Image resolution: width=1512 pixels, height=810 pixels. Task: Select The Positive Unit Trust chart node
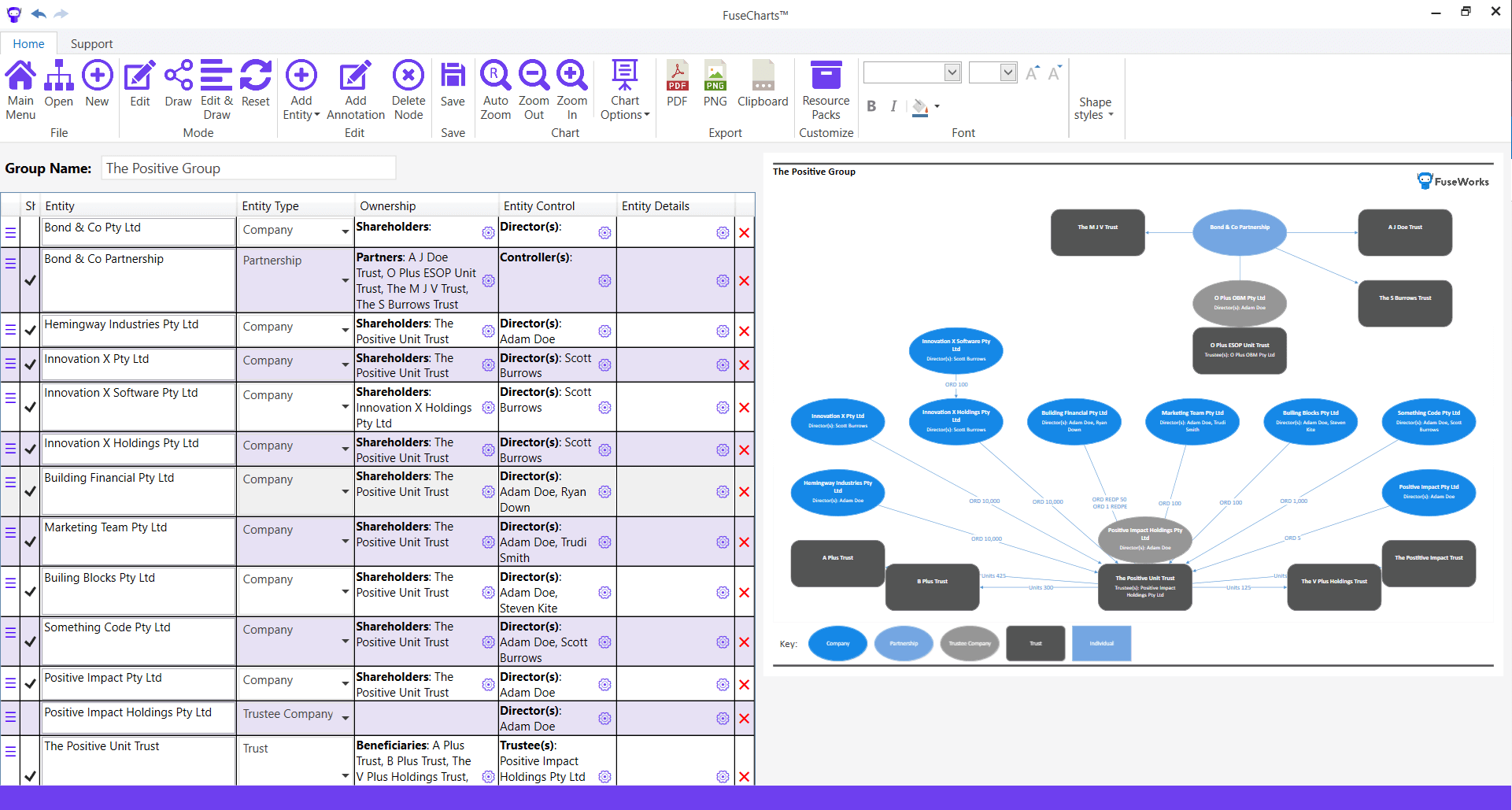1144,587
